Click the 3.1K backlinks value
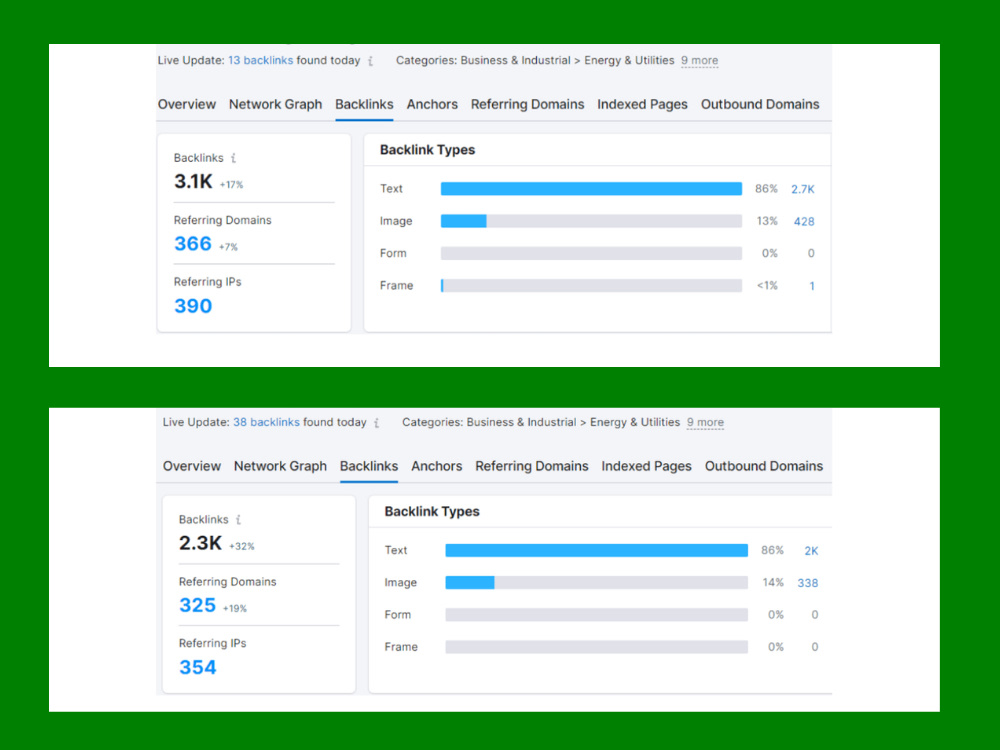Viewport: 1000px width, 750px height. coord(193,182)
